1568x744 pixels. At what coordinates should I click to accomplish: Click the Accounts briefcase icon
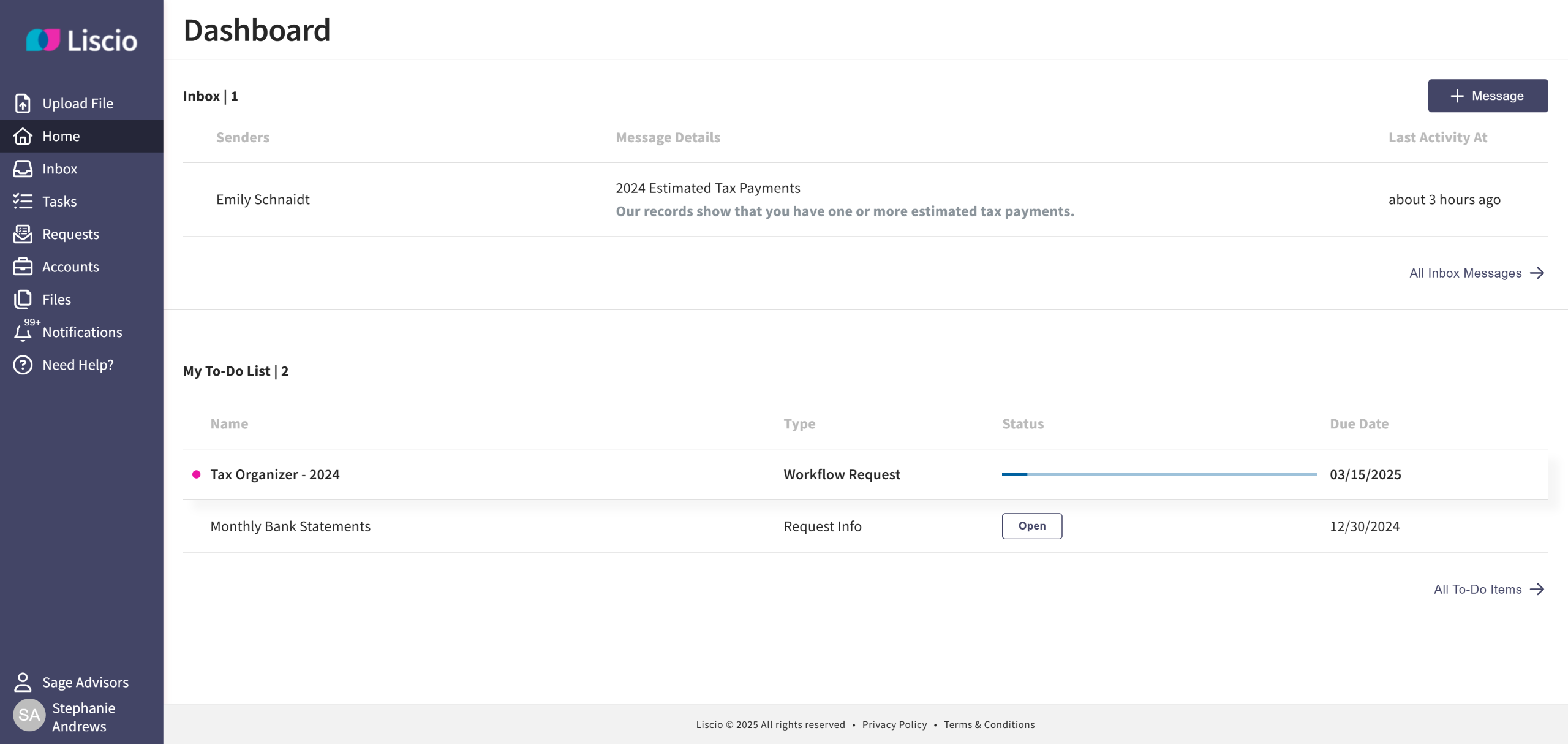coord(23,267)
